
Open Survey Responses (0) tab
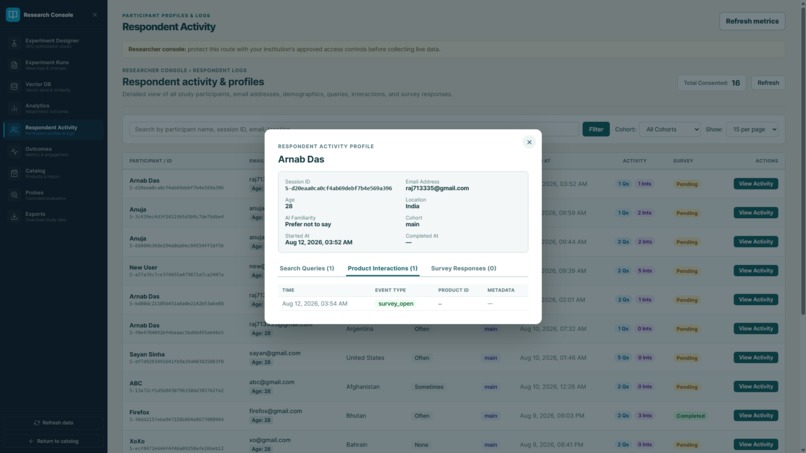pos(464,268)
